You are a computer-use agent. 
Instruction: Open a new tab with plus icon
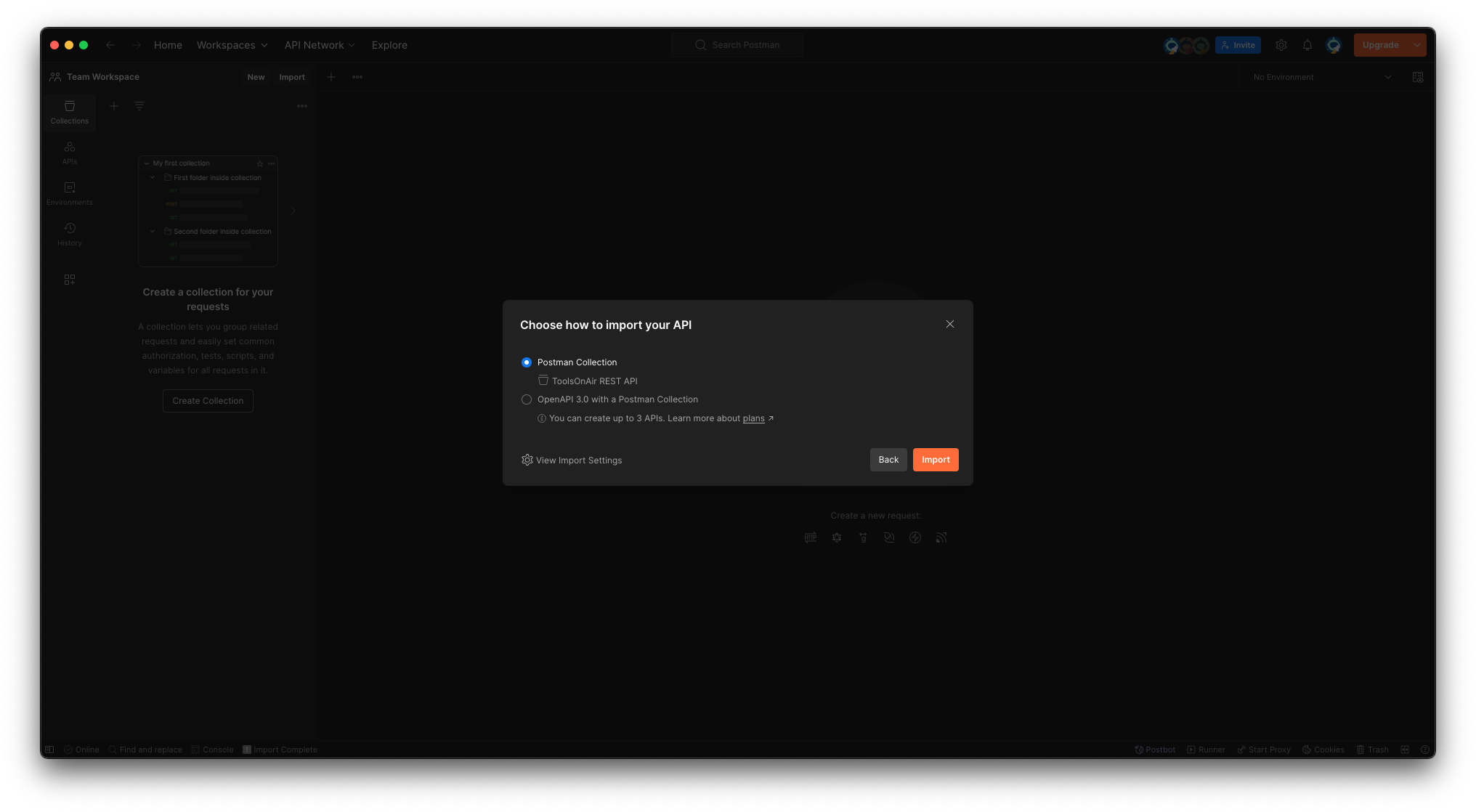[x=331, y=77]
